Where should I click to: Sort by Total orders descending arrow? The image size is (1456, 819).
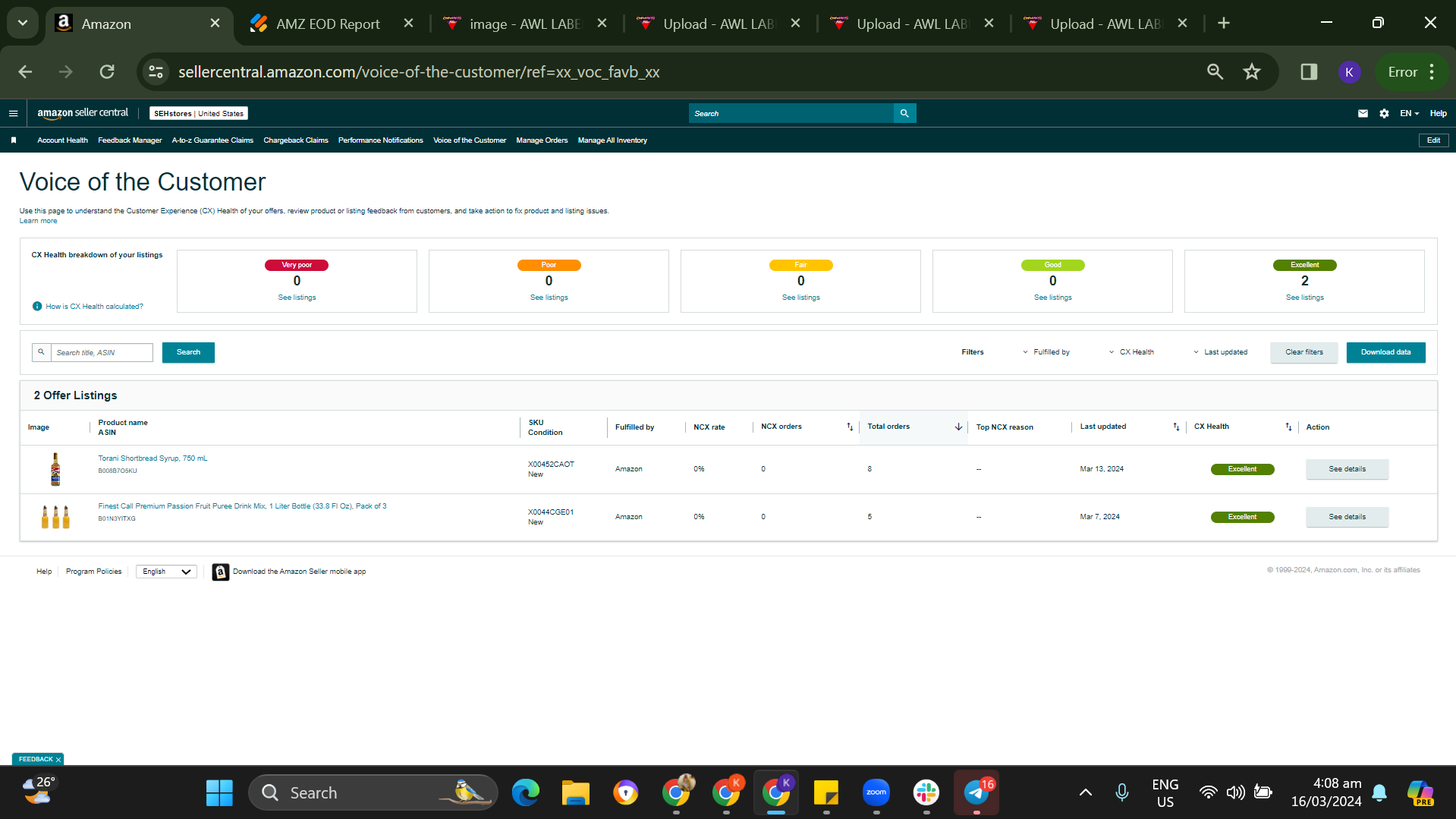click(x=958, y=427)
